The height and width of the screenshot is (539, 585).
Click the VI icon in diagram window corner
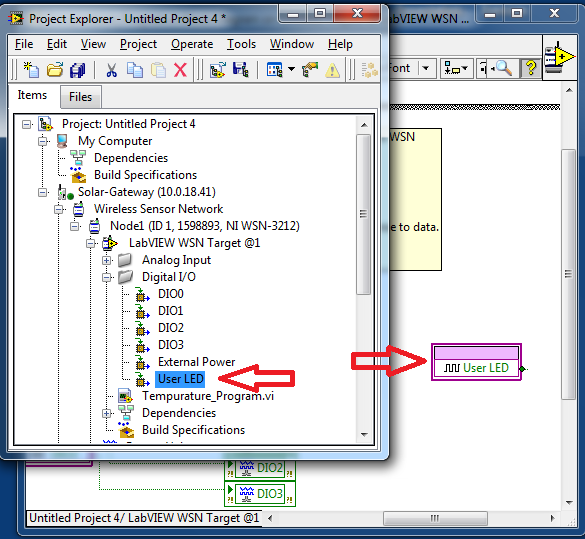pos(559,57)
